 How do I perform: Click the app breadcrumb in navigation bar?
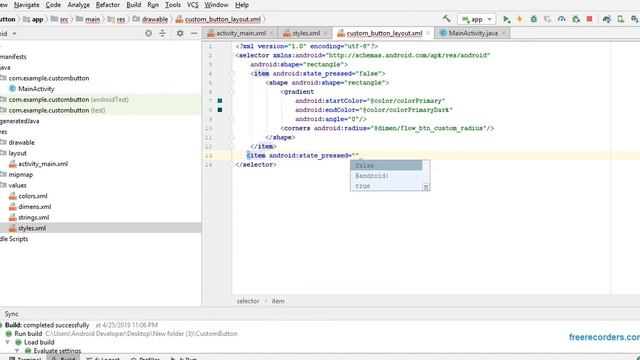tap(34, 19)
